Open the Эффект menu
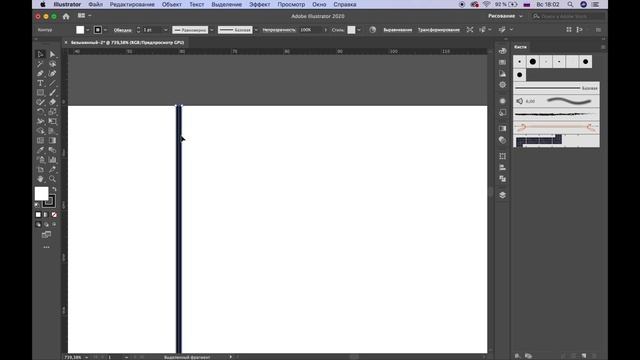The image size is (640, 360). pos(260,4)
